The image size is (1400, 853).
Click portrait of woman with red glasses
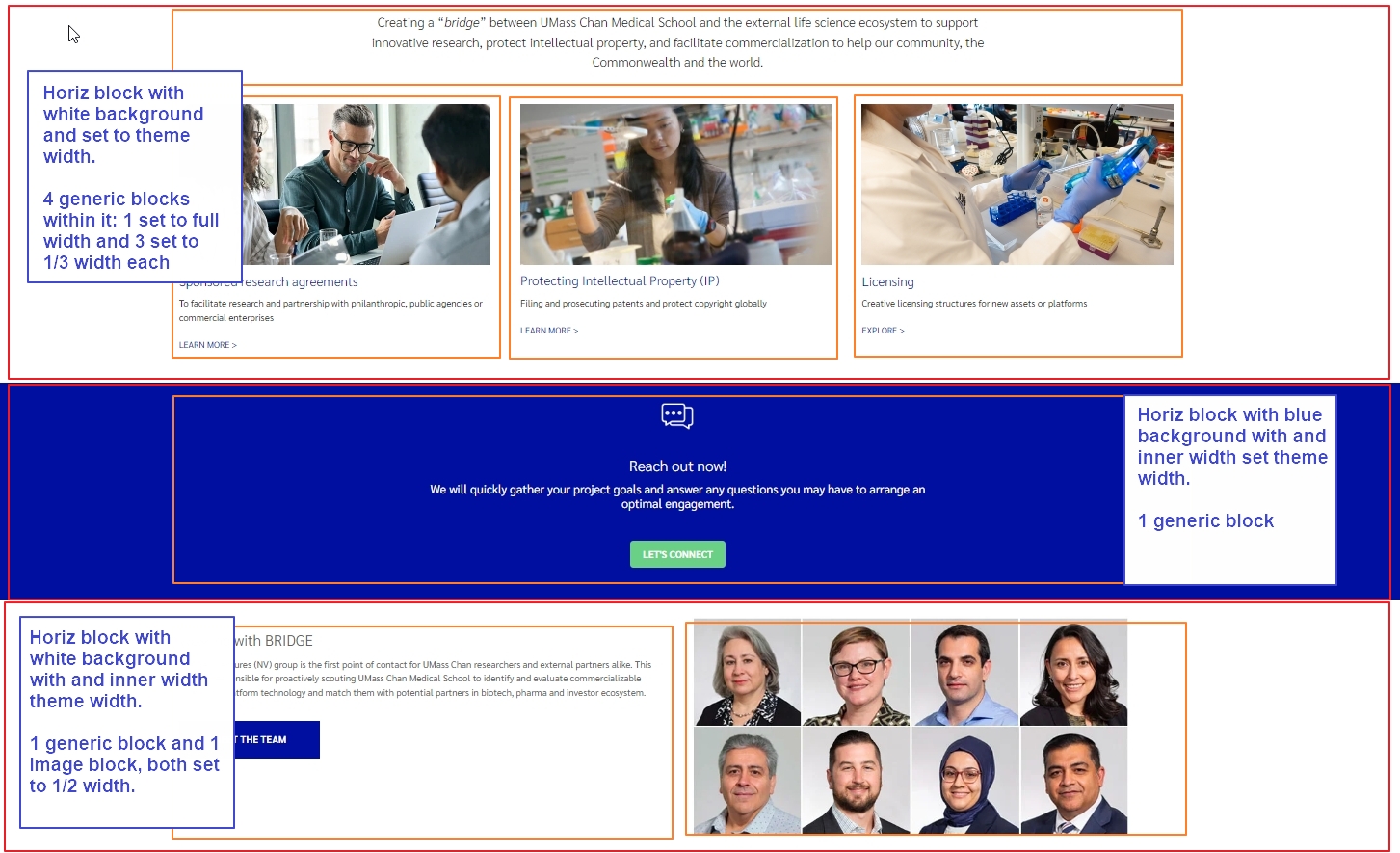click(856, 673)
